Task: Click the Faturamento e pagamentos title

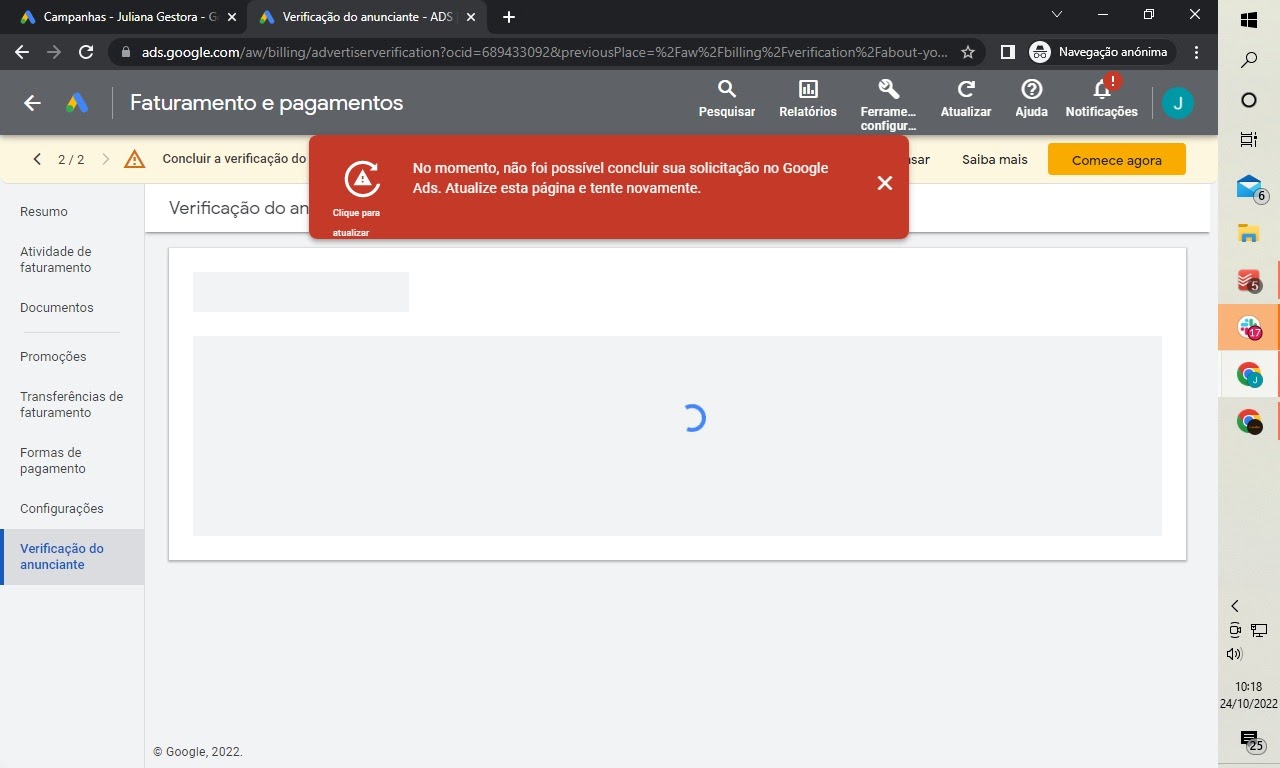Action: coord(266,103)
